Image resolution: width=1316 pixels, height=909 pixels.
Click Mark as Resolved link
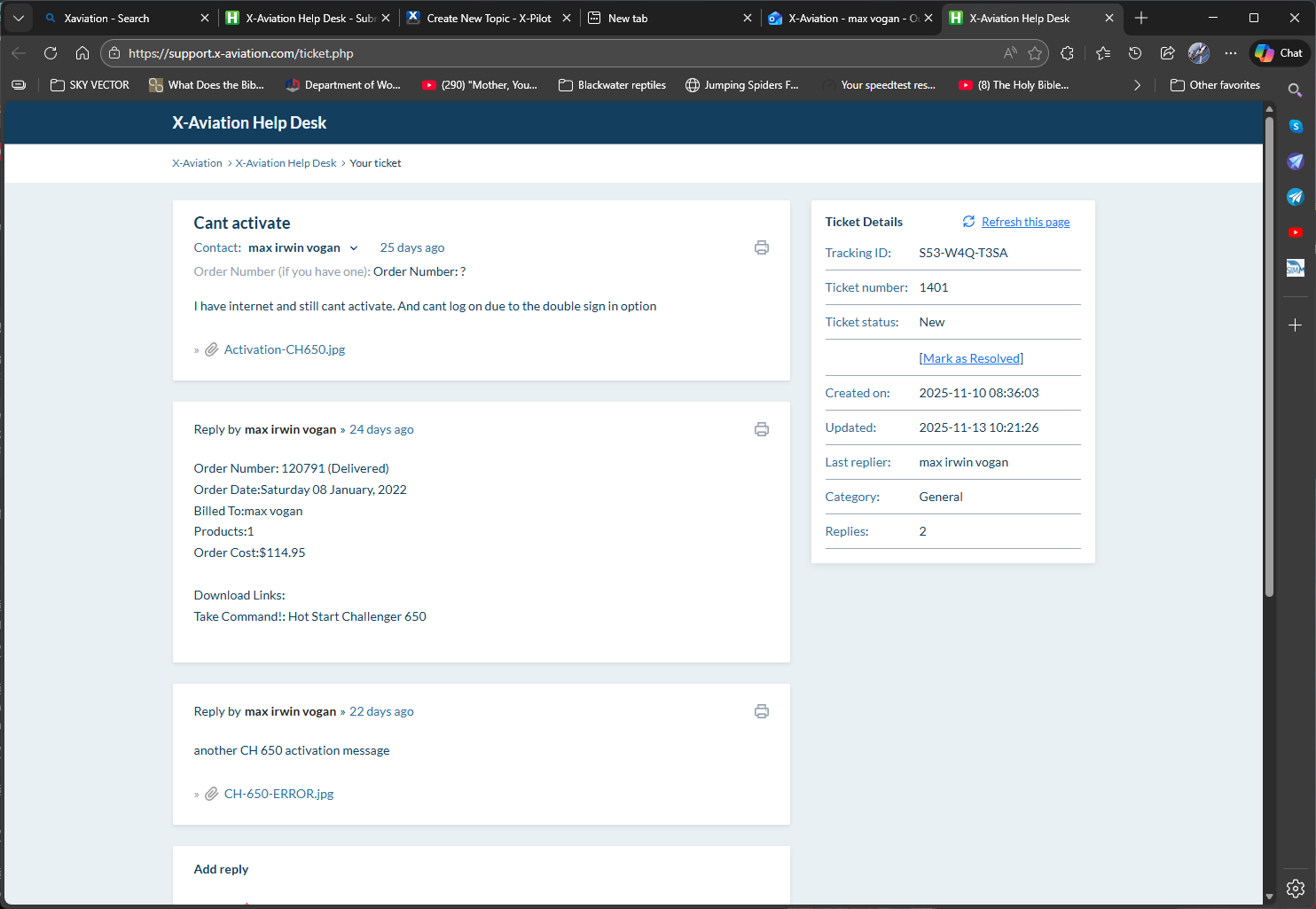pyautogui.click(x=971, y=358)
